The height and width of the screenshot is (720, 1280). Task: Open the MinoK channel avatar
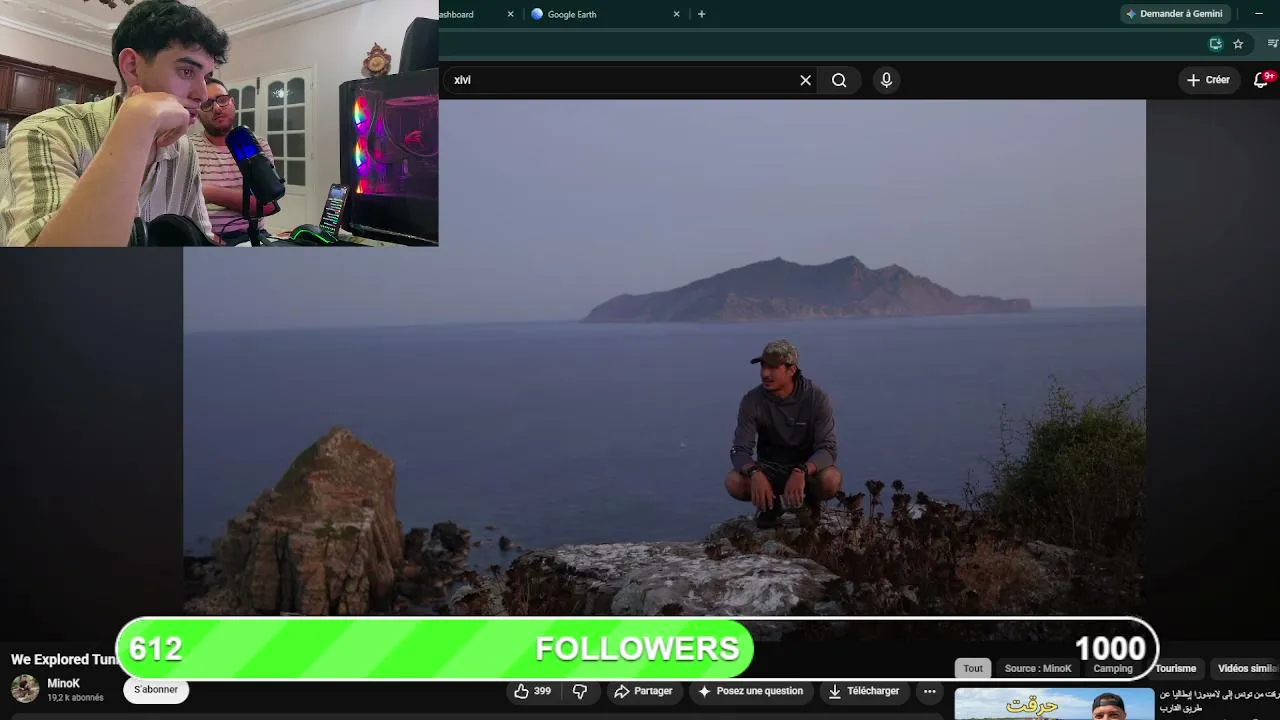25,689
